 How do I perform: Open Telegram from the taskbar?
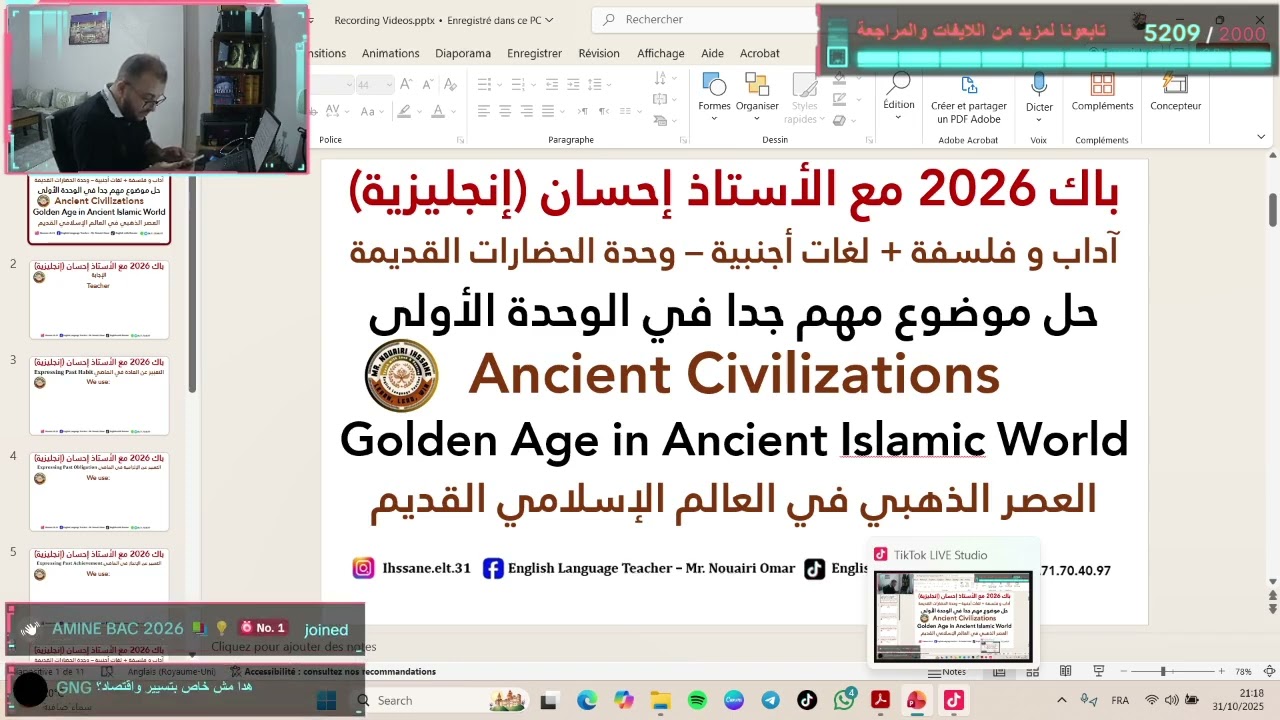[770, 700]
